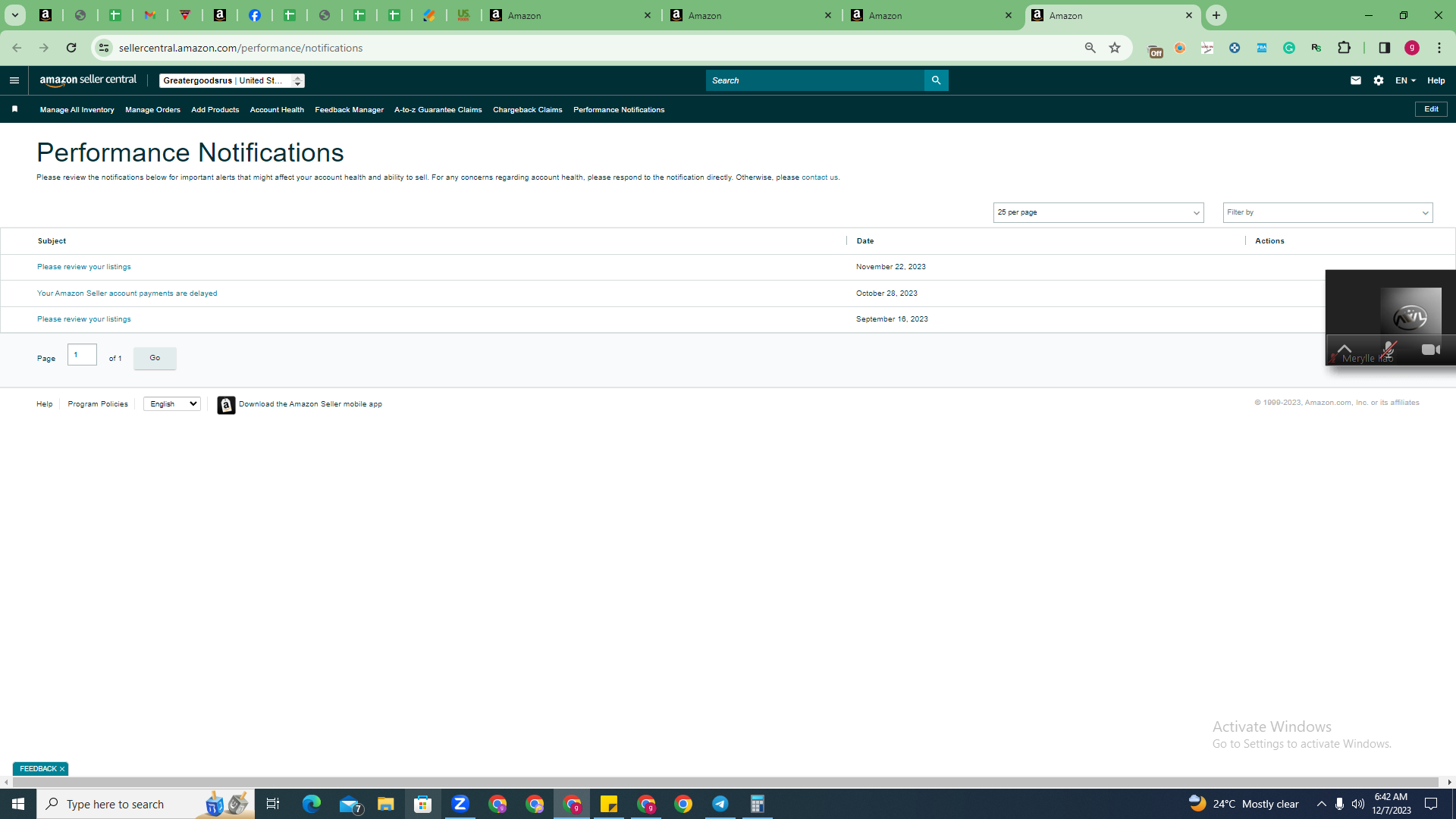Image resolution: width=1456 pixels, height=819 pixels.
Task: Click the Amazon Seller Central logo
Action: click(x=88, y=80)
